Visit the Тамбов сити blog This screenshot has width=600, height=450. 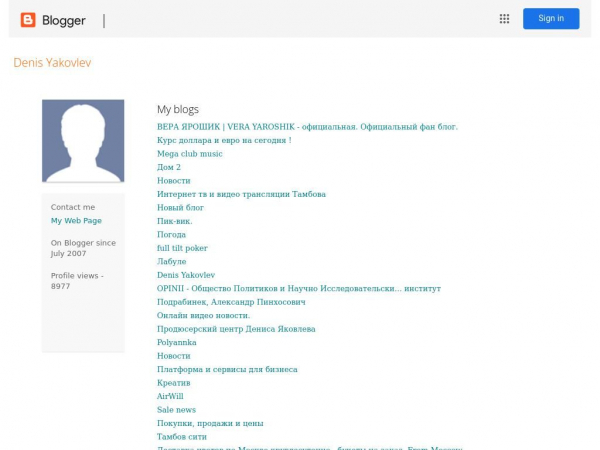[x=181, y=437]
